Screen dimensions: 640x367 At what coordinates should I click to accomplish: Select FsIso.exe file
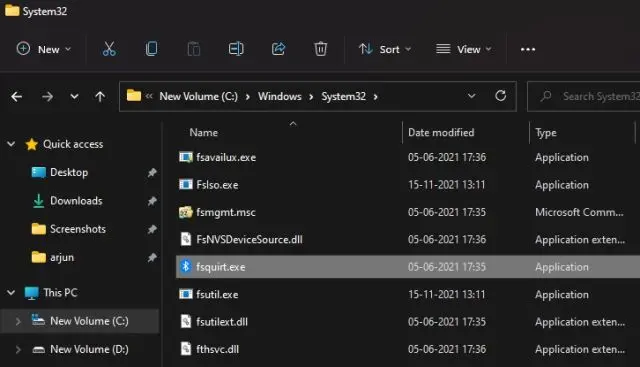[x=217, y=185]
